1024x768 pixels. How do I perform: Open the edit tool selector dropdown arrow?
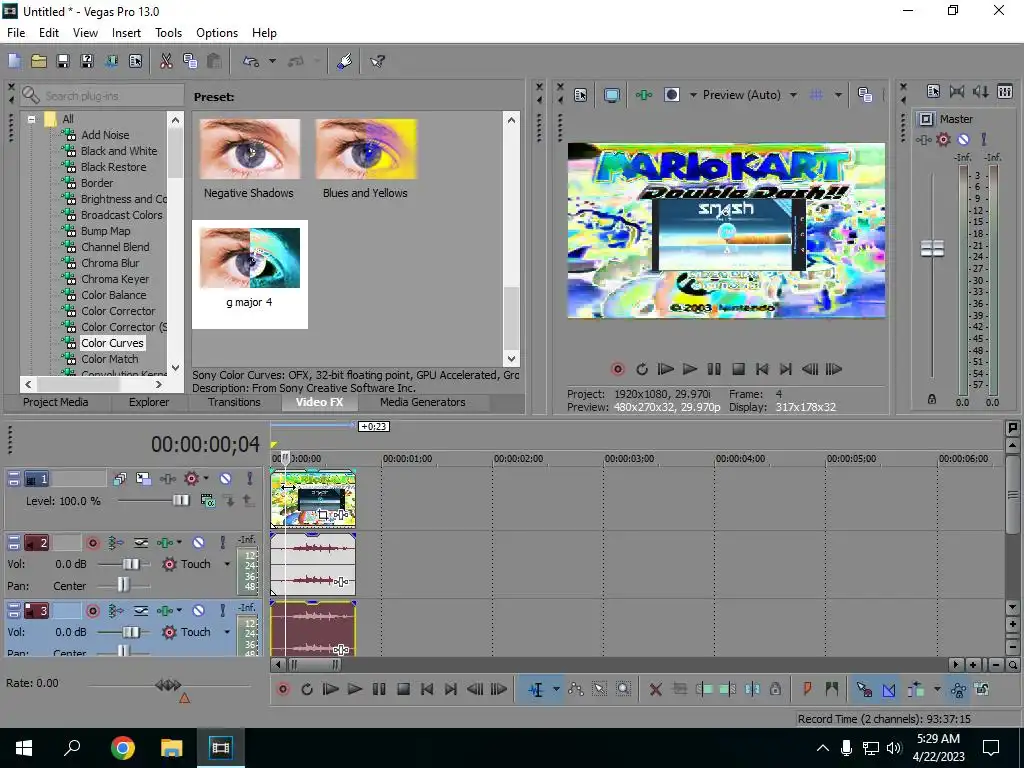pyautogui.click(x=556, y=689)
